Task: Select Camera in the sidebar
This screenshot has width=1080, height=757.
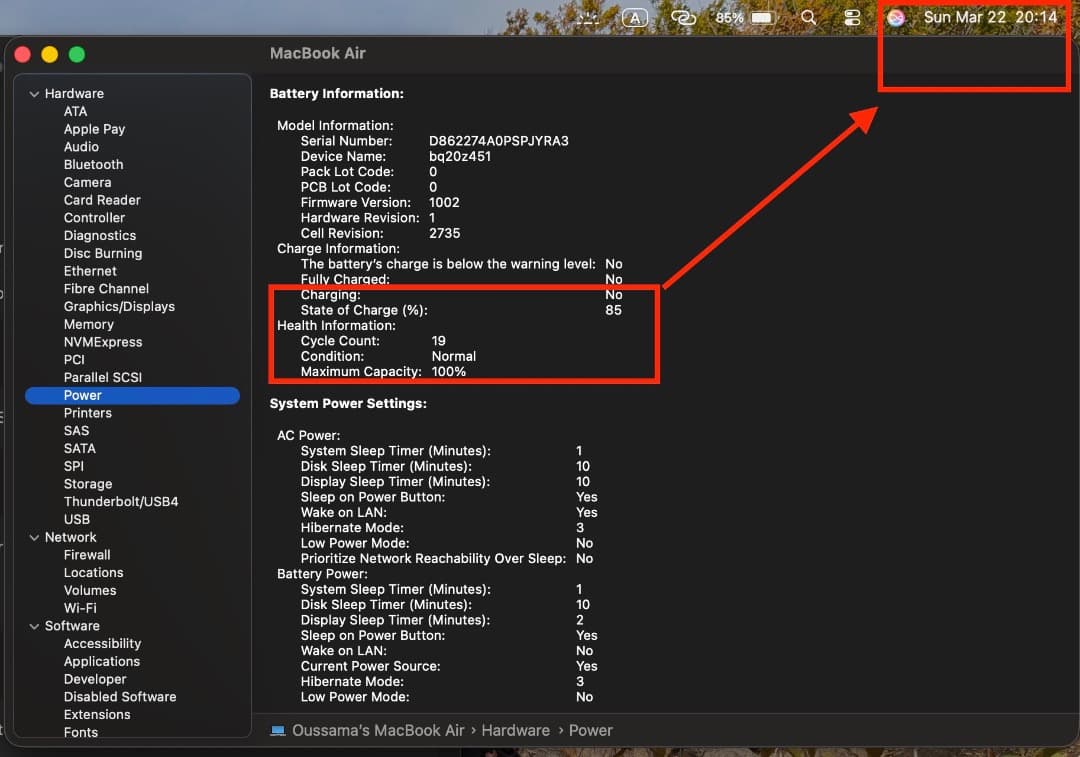Action: click(87, 183)
